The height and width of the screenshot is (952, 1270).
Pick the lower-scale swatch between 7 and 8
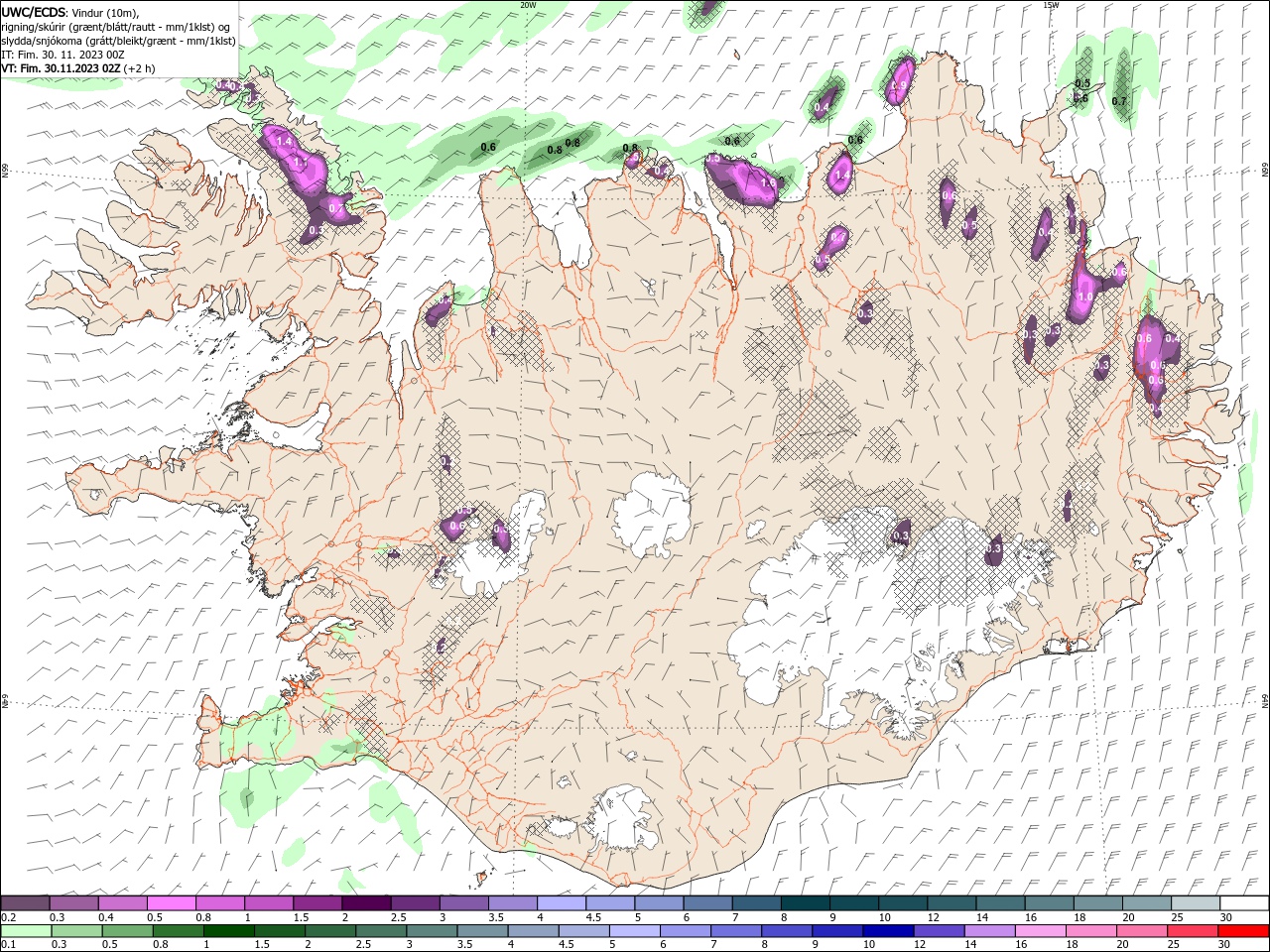point(735,931)
